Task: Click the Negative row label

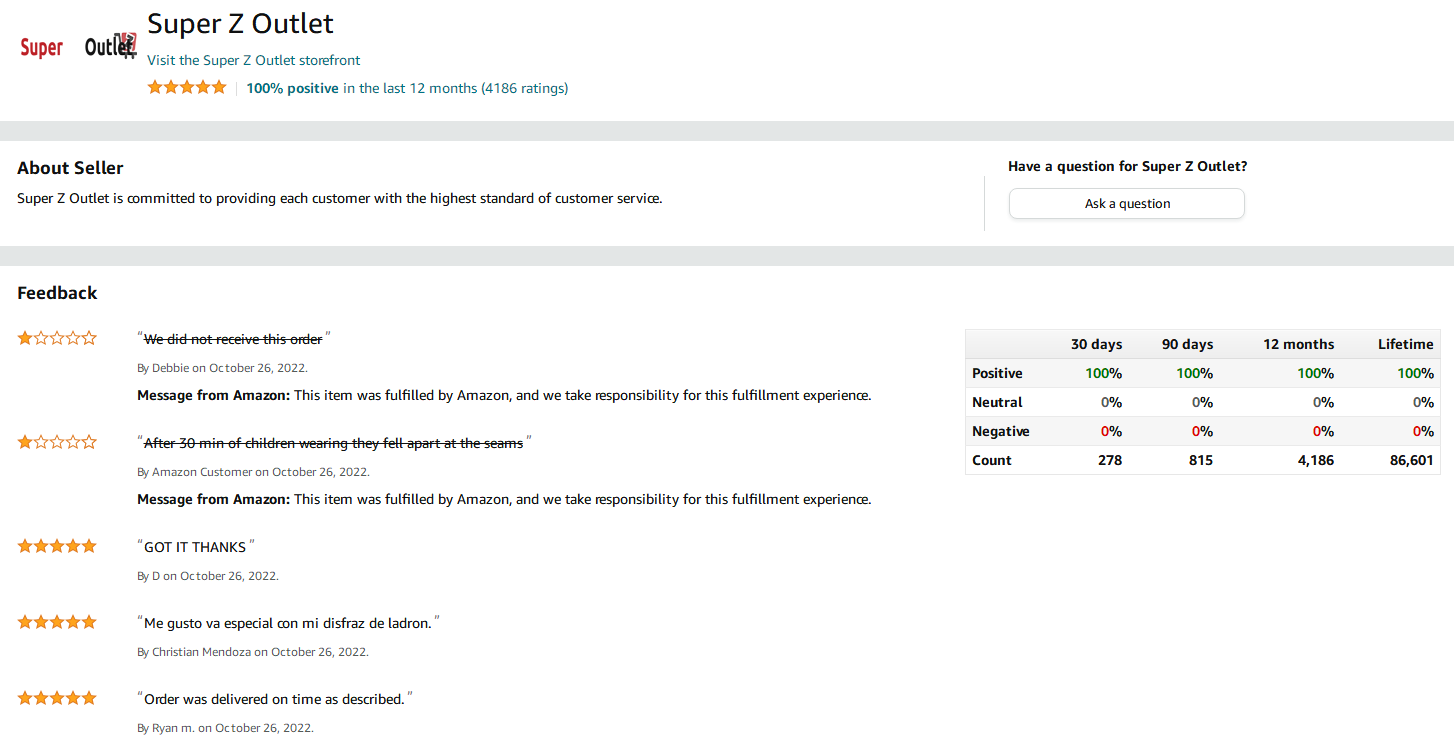Action: tap(1001, 431)
